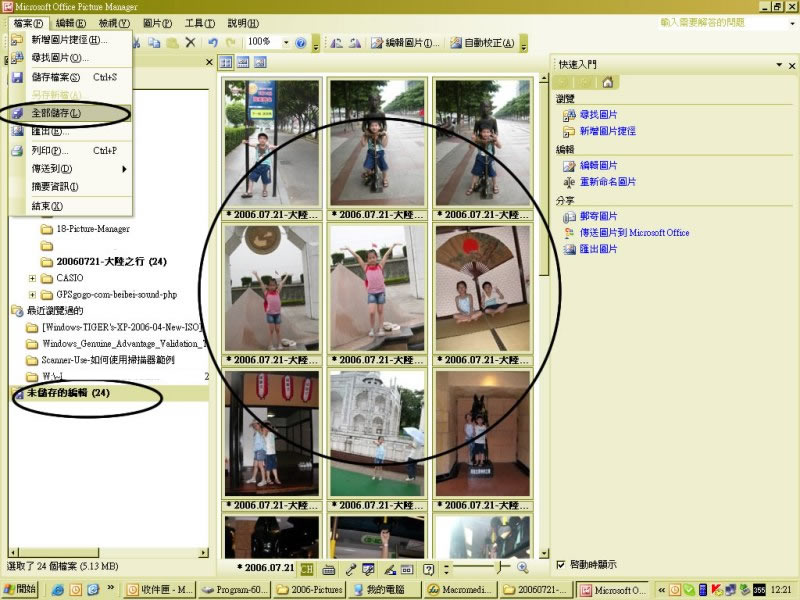Click the Redo arrow icon
The image size is (800, 600).
[231, 43]
